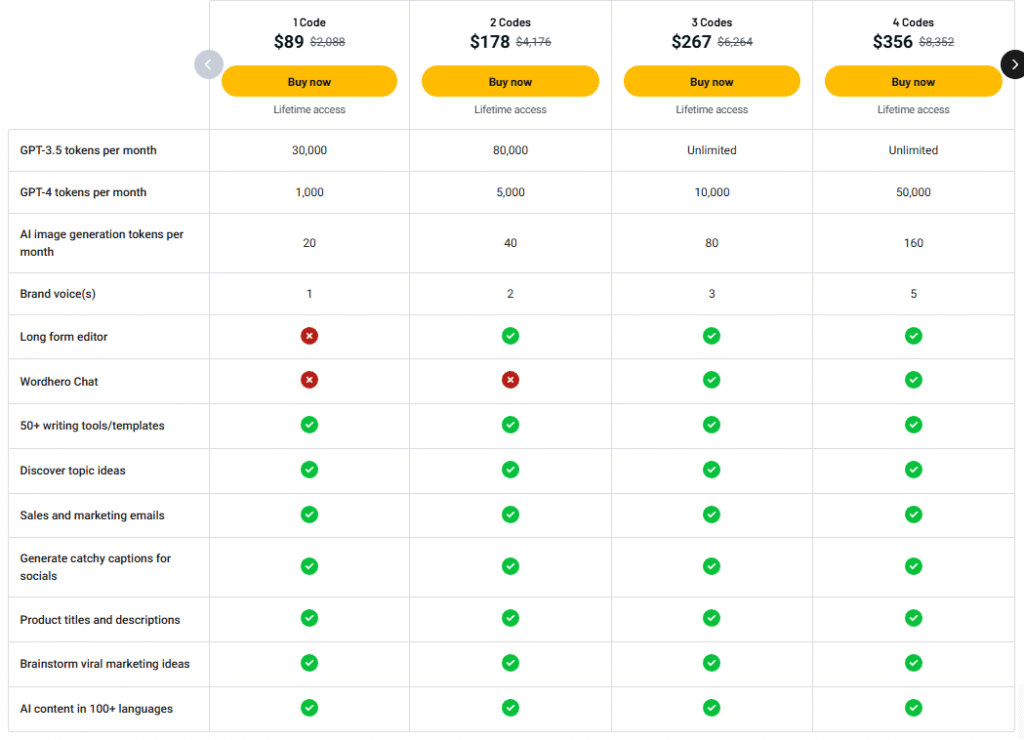Click Unlimited GPT-3.5 value under 3 Codes
The image size is (1024, 740).
point(711,150)
